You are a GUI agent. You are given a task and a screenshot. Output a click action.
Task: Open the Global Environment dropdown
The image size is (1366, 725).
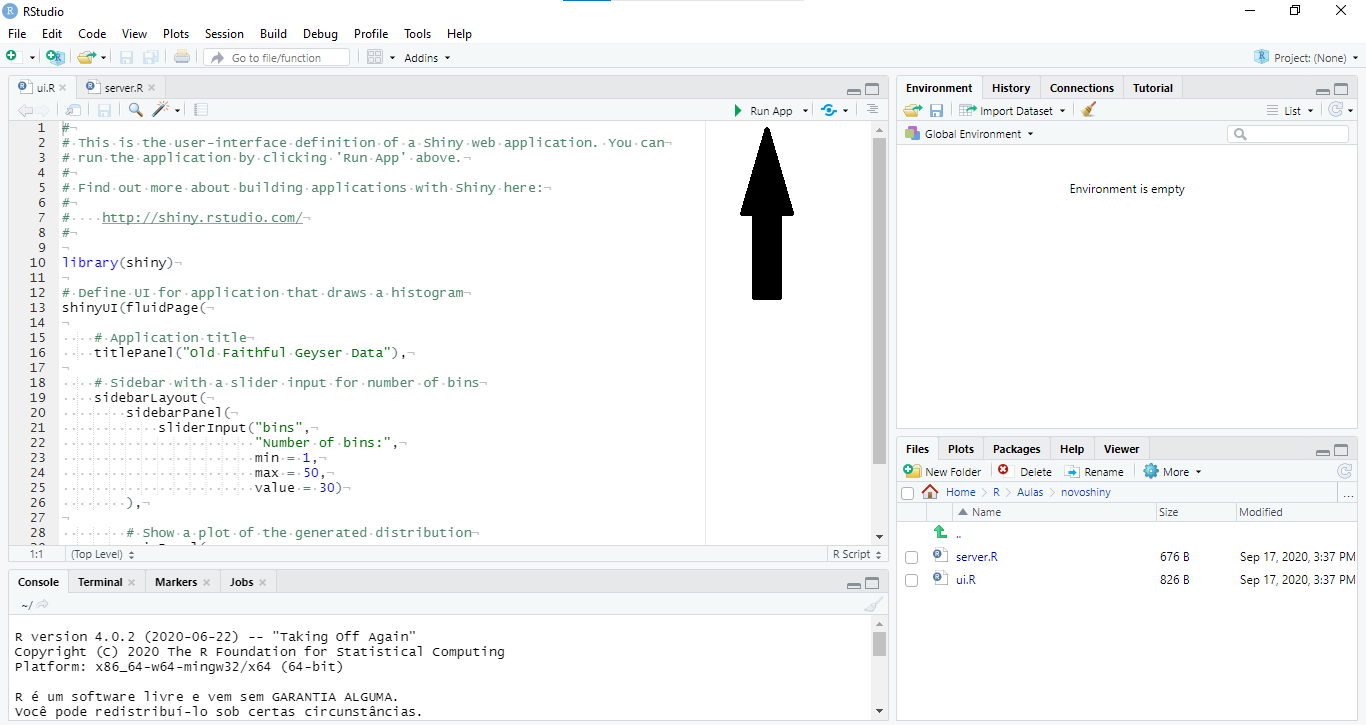point(968,134)
